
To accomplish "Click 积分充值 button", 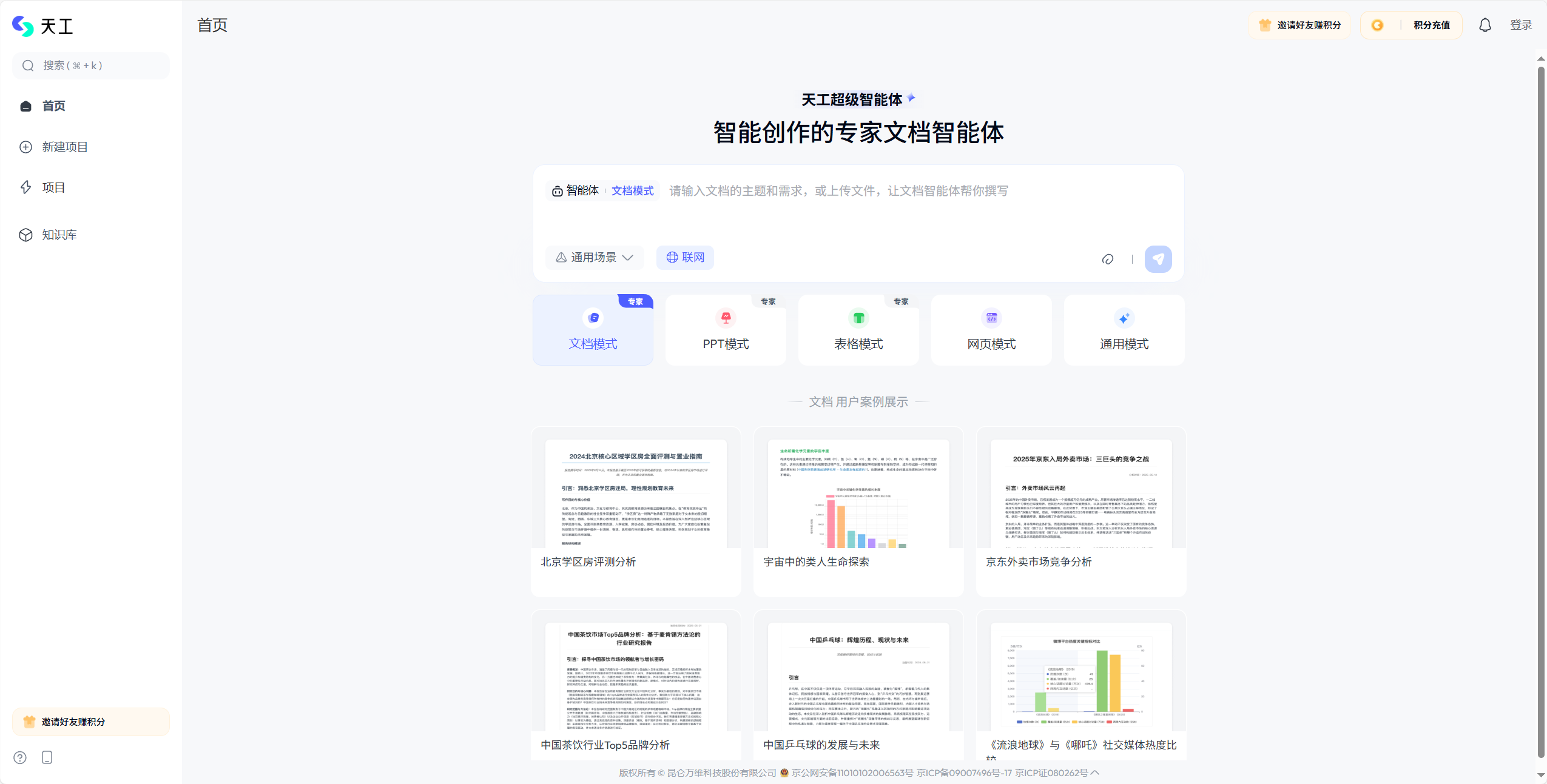I will click(x=1411, y=25).
